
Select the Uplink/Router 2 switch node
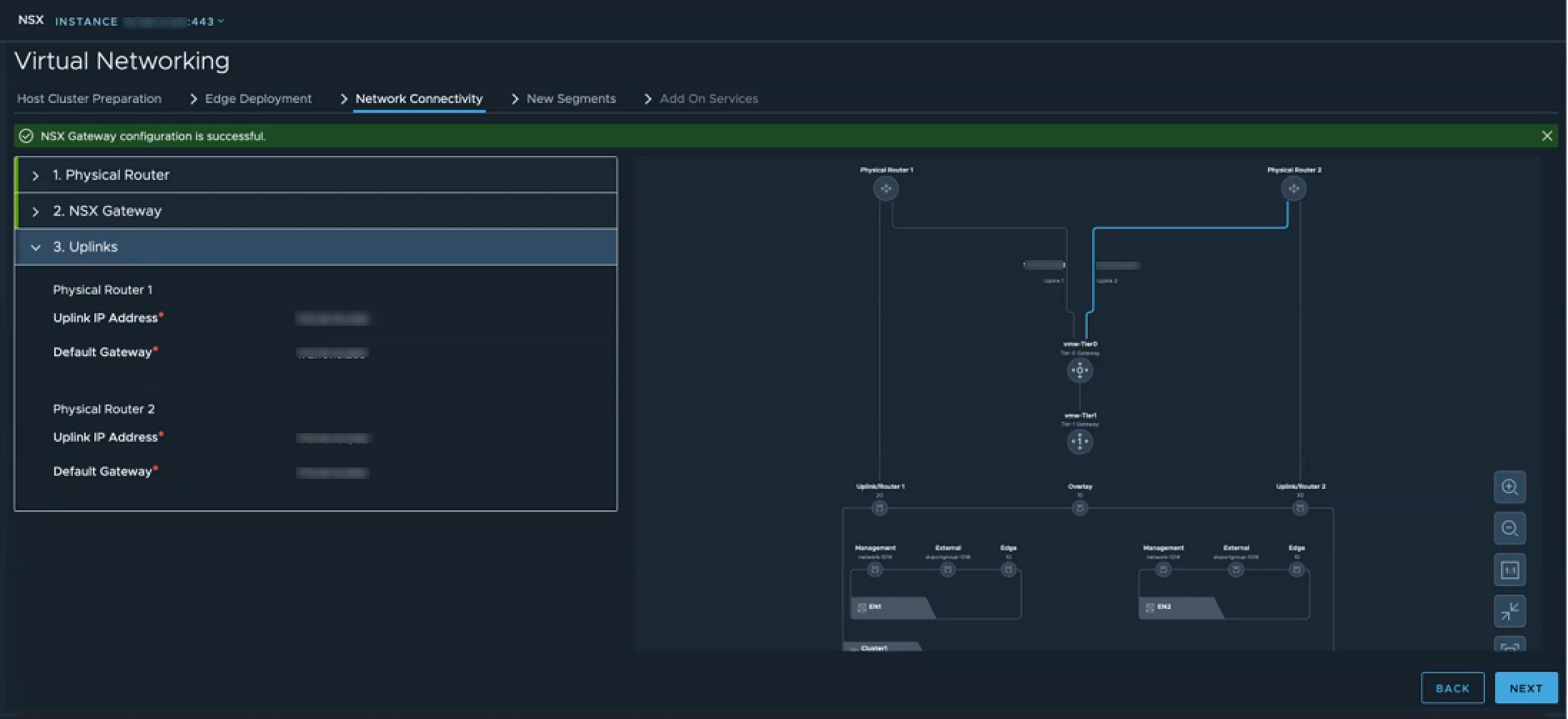pos(1300,508)
